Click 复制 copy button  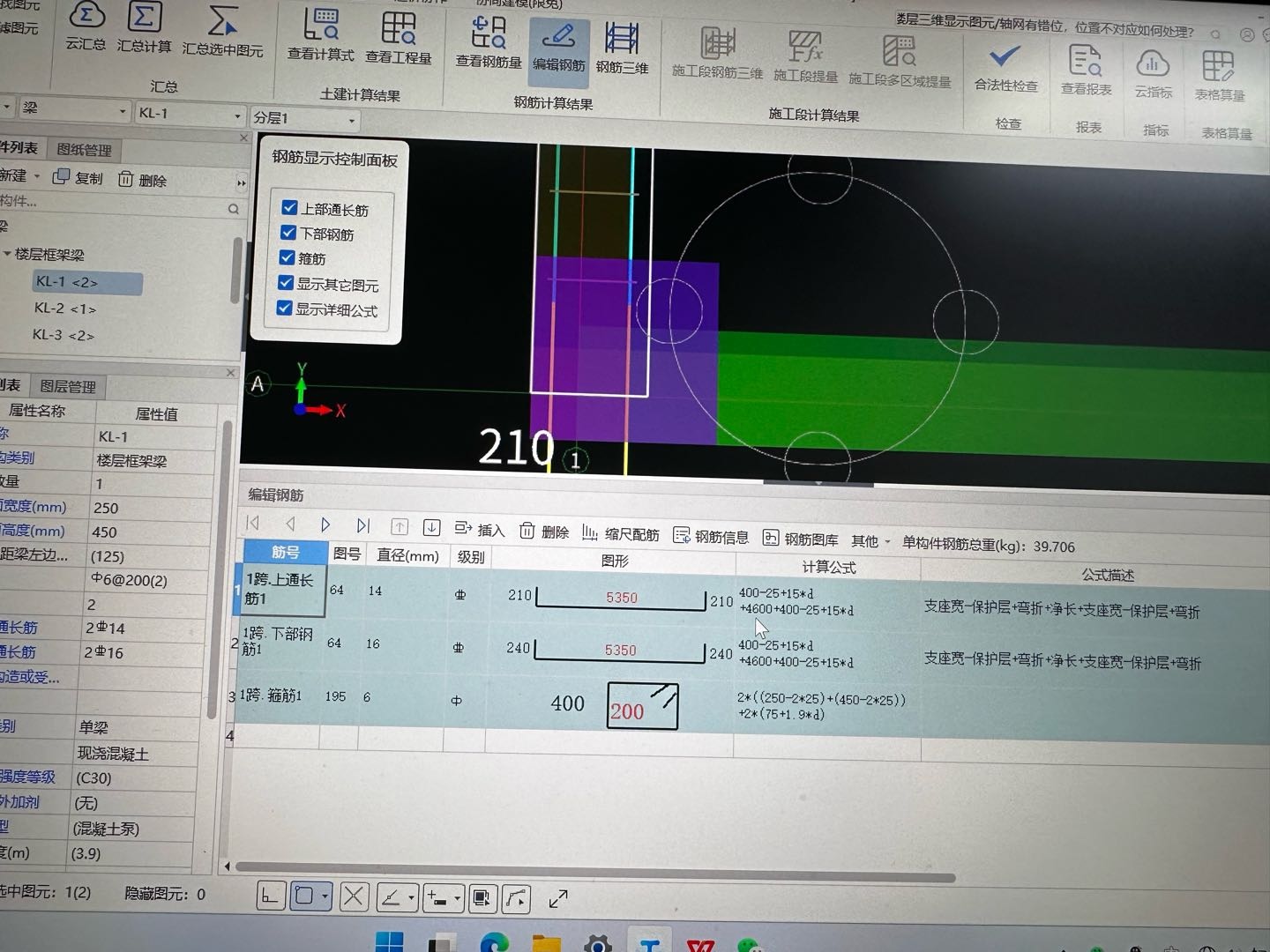point(78,178)
